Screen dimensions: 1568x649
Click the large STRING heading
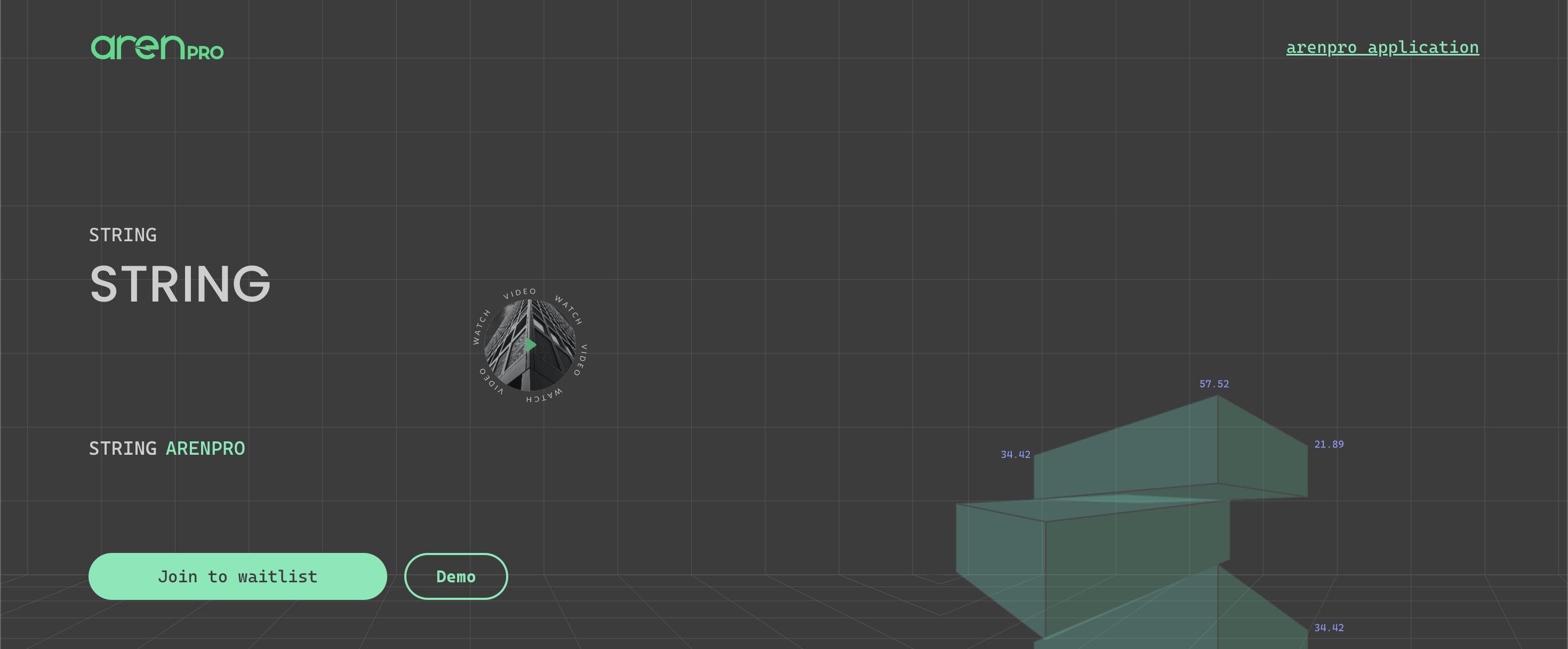180,284
